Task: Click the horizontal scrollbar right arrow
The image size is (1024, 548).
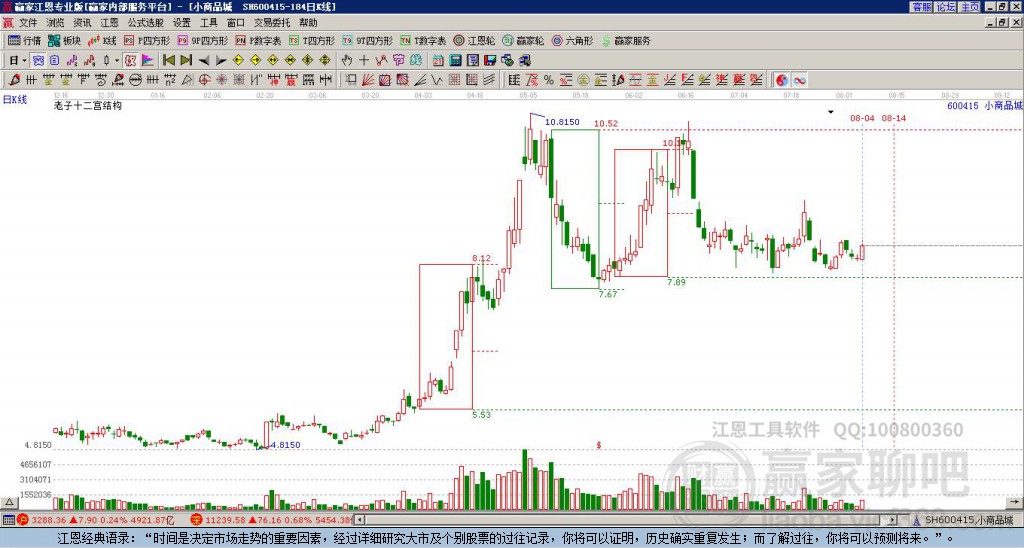Action: pyautogui.click(x=893, y=520)
